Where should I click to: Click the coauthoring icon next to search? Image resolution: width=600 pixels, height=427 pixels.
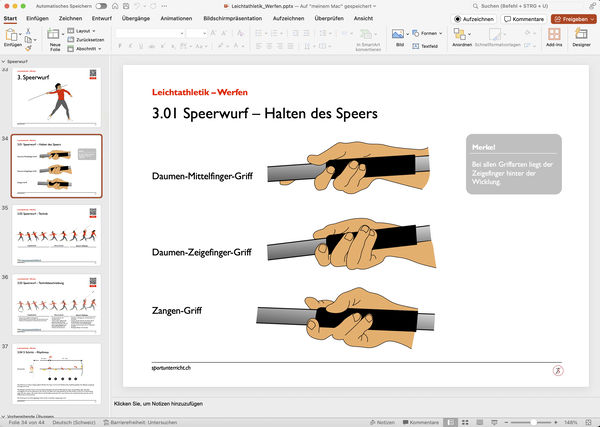click(x=592, y=6)
